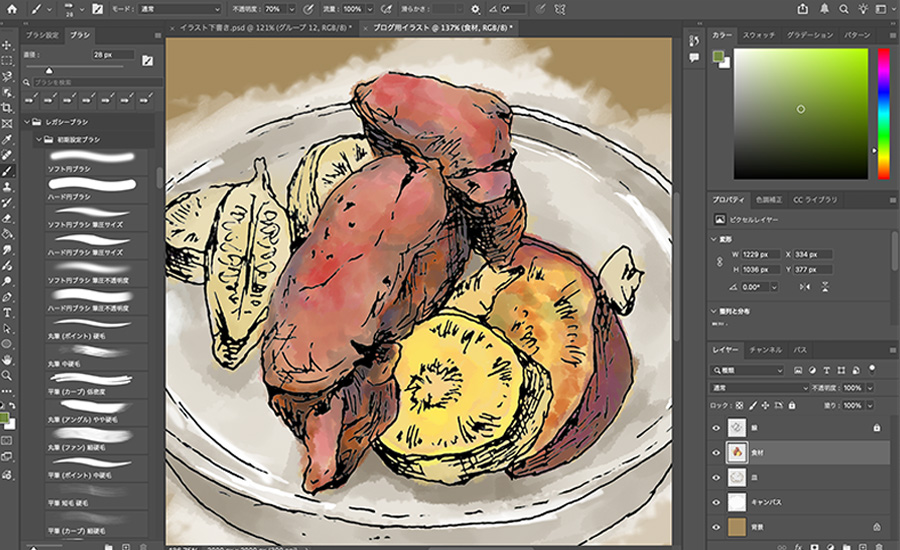Collapse the レガシーブラシ folder
The image size is (900, 550).
click(x=26, y=122)
